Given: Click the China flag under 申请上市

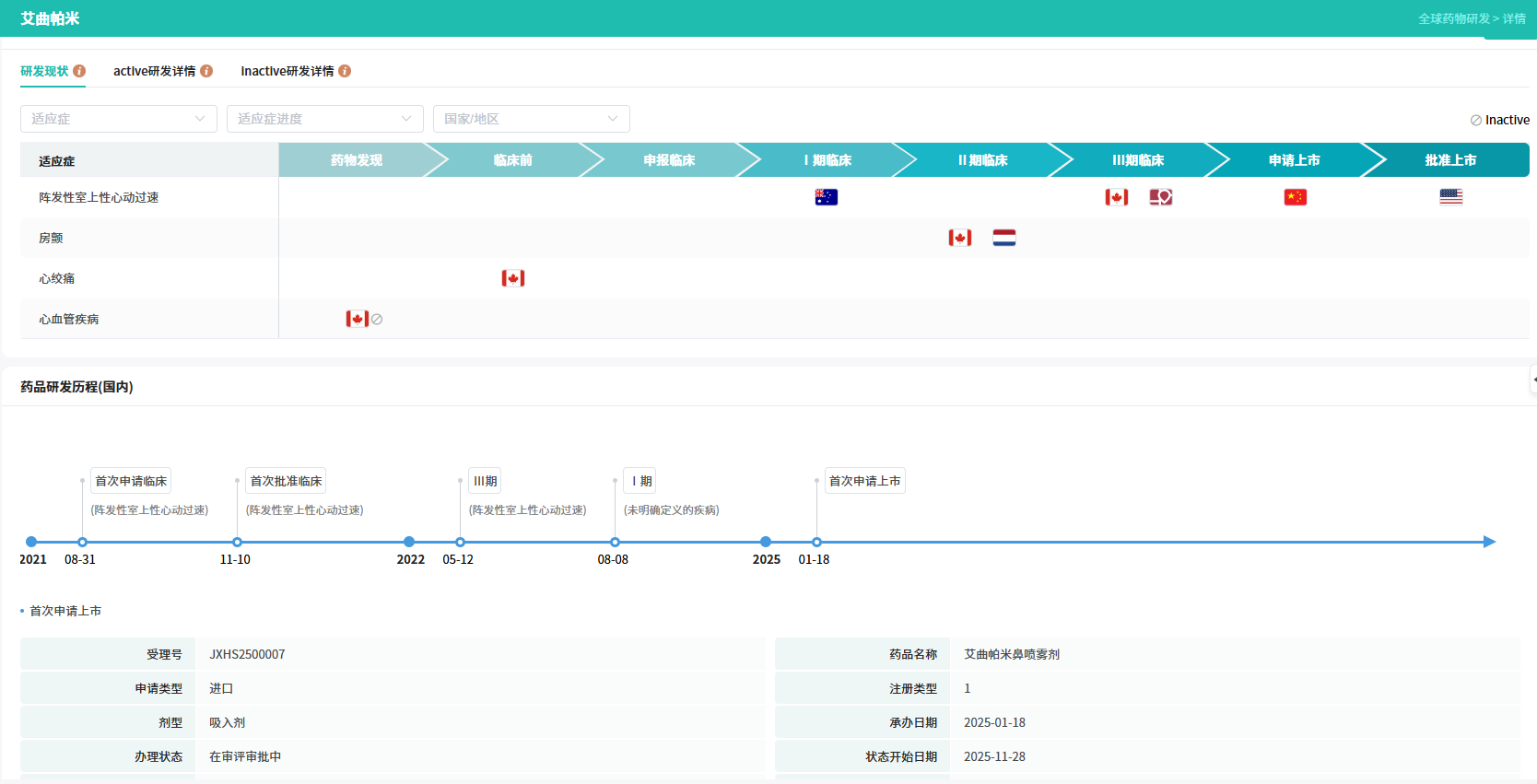Looking at the screenshot, I should 1295,197.
